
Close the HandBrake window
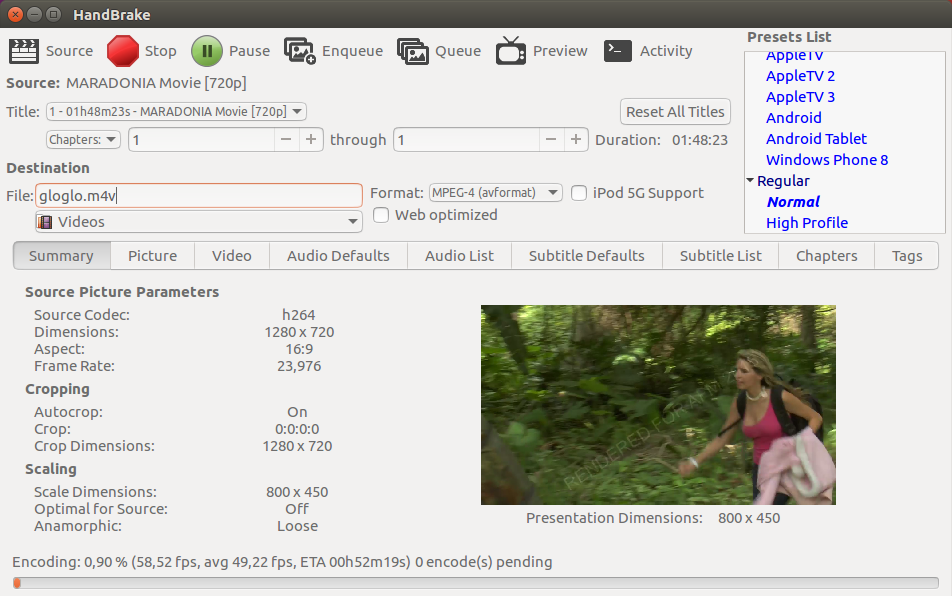point(16,14)
